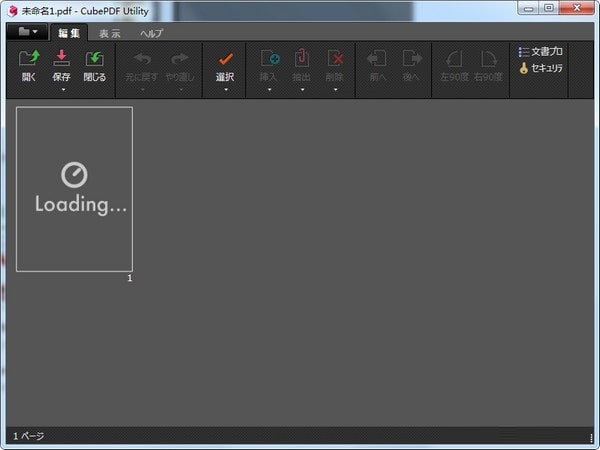
Task: Click the やり直し redo arrow icon
Action: pos(179,59)
